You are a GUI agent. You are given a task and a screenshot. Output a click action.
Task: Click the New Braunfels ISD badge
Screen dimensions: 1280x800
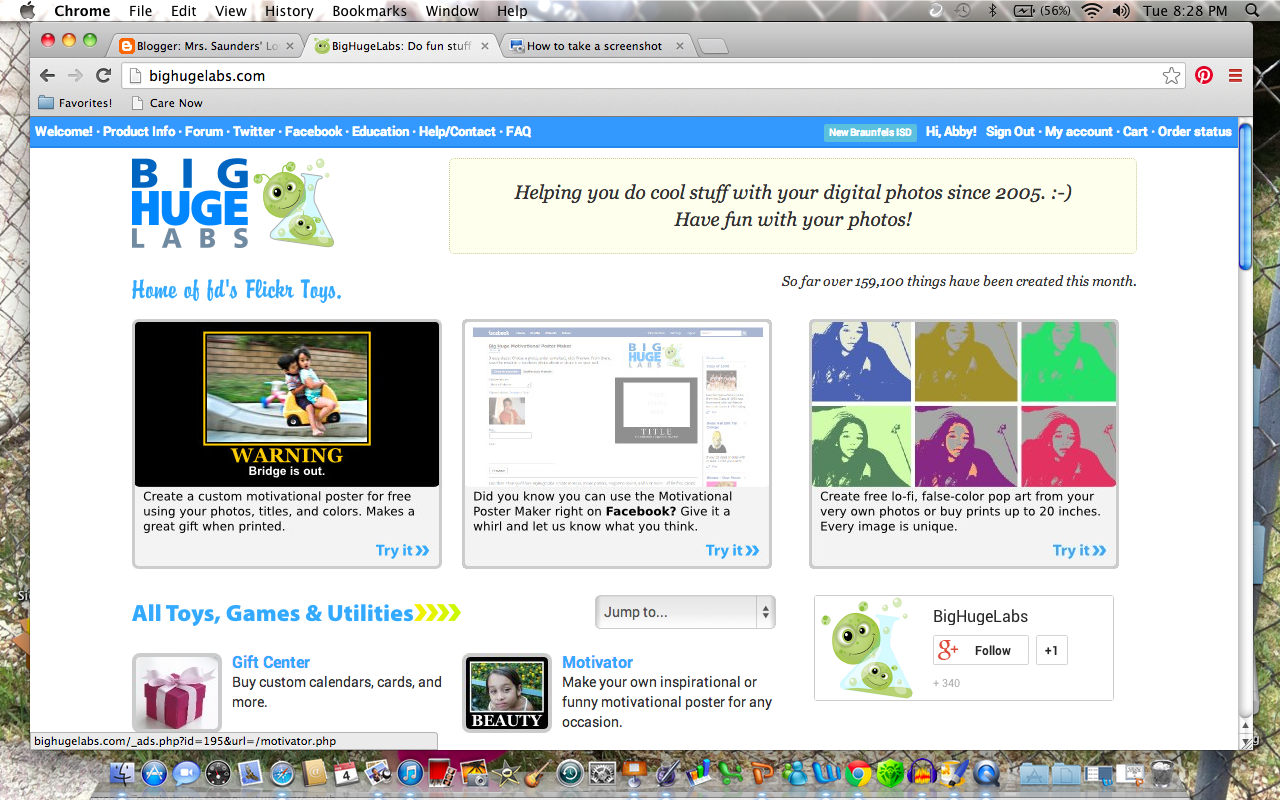click(x=870, y=132)
